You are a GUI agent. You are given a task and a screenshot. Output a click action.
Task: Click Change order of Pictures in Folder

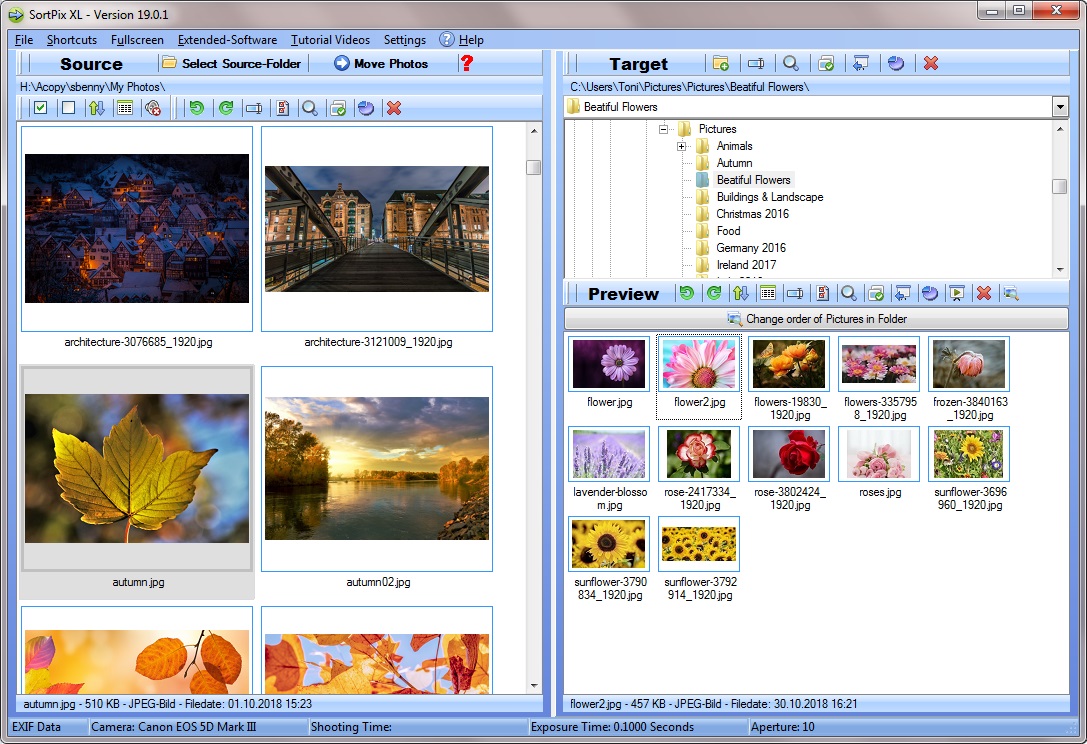pos(816,319)
